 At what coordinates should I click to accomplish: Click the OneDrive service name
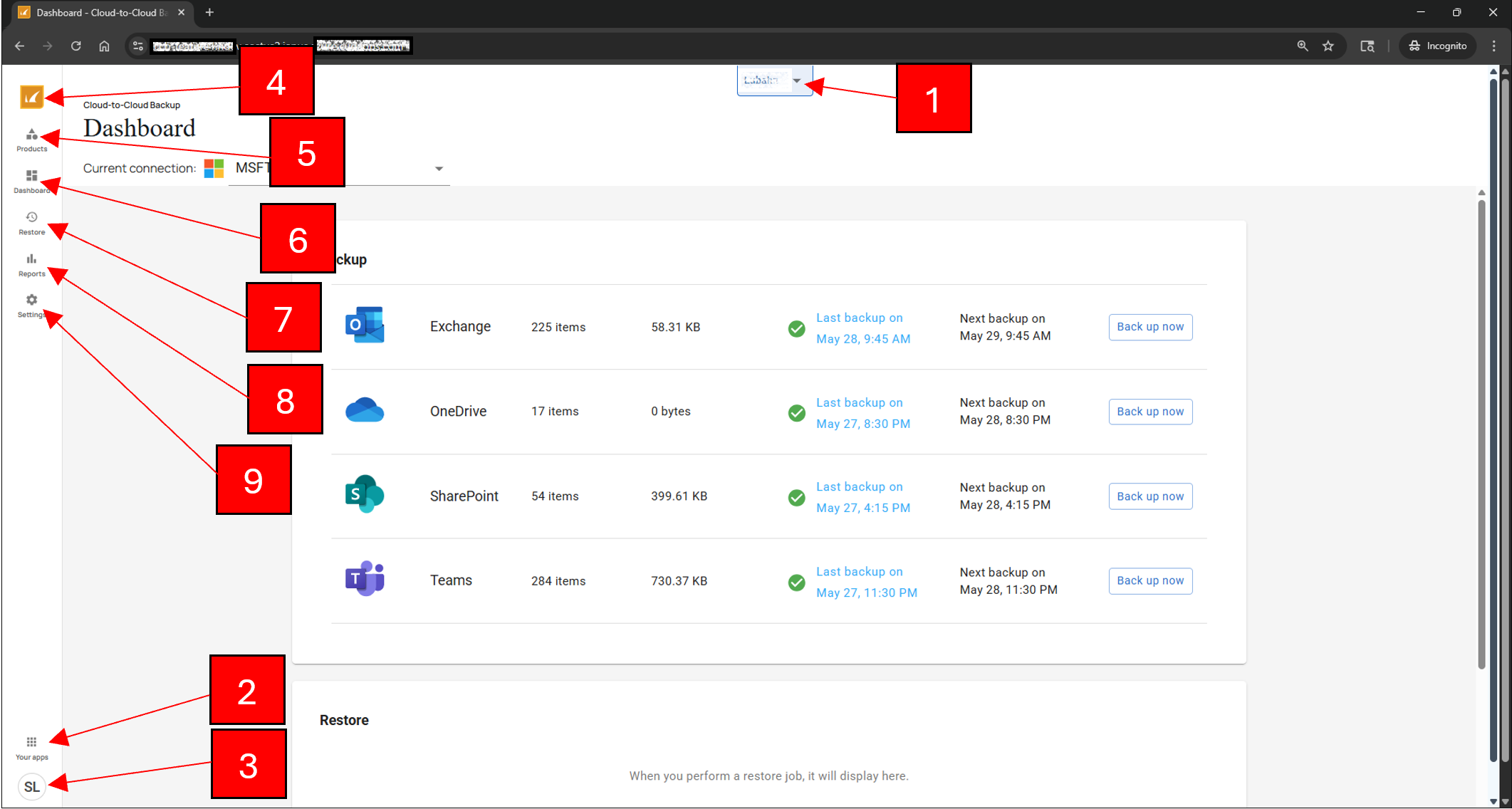(459, 411)
